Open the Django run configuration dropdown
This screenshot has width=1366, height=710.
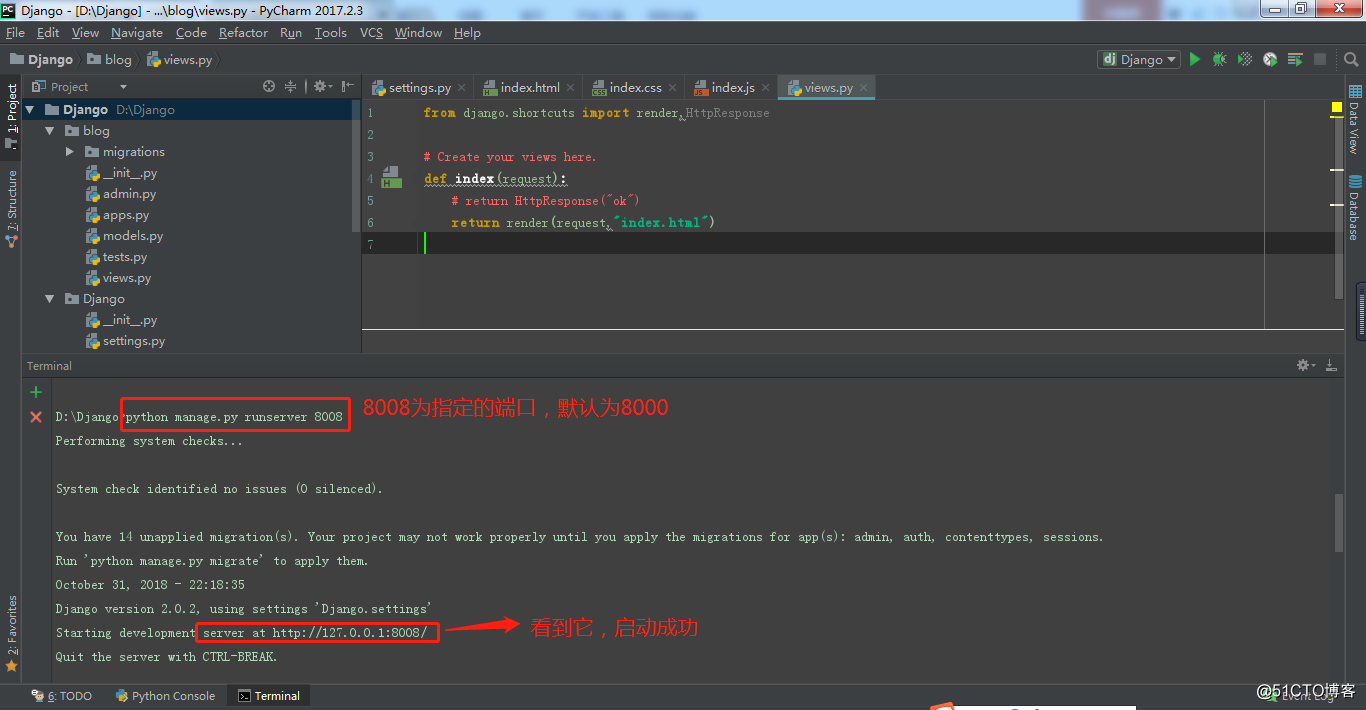pyautogui.click(x=1139, y=60)
